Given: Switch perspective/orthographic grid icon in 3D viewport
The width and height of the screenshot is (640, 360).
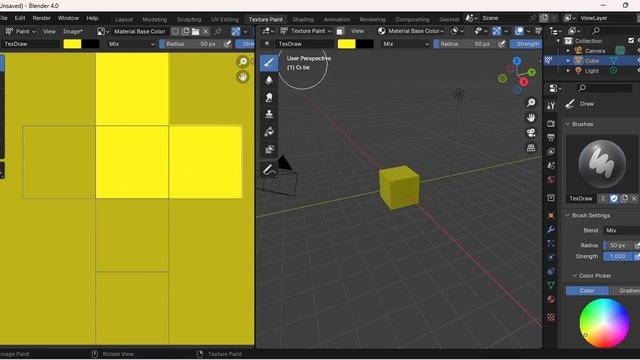Looking at the screenshot, I should point(531,148).
